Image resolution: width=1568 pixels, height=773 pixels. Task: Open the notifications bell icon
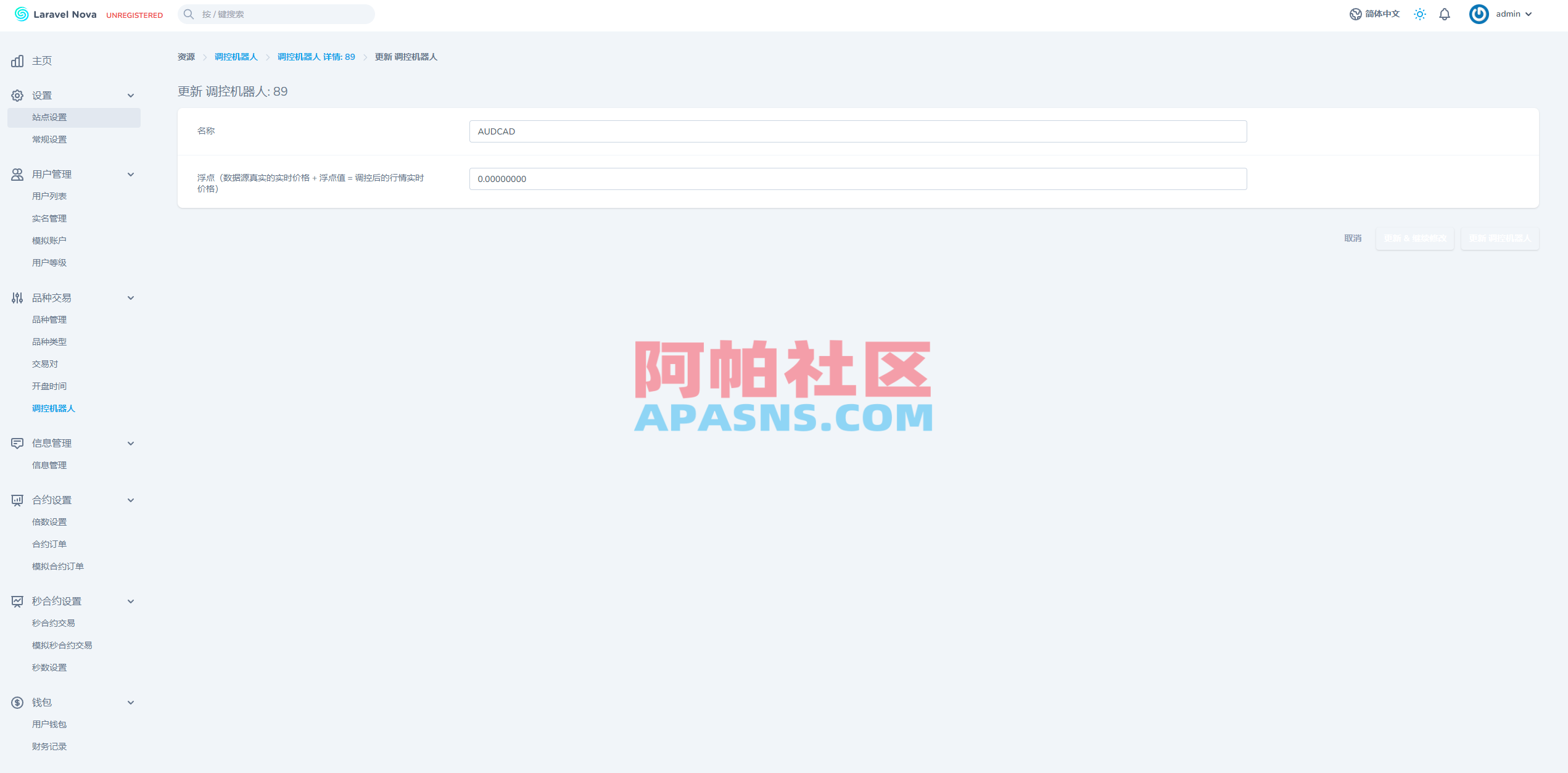[x=1444, y=14]
